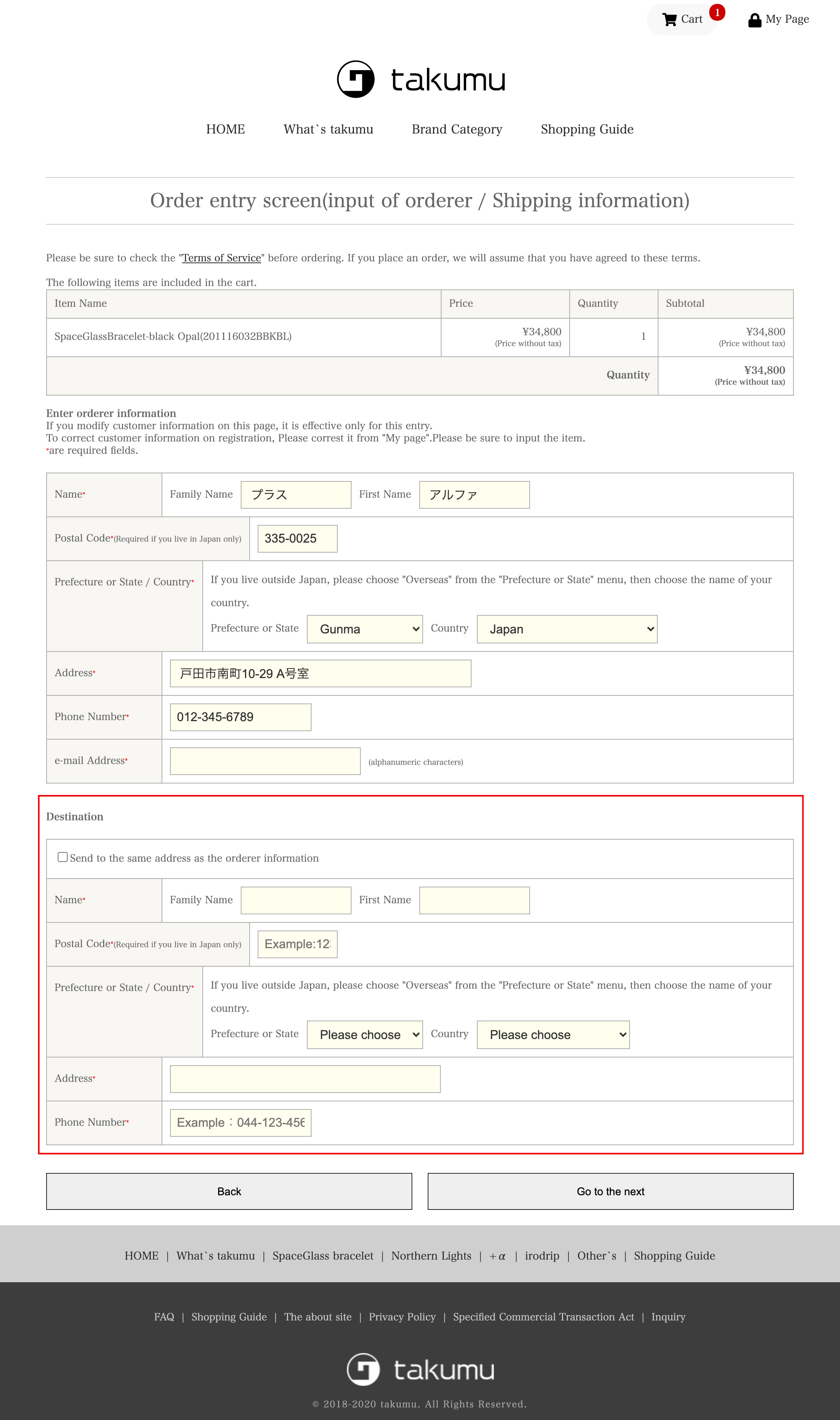Check 'Send to the same address' checkbox
Image resolution: width=840 pixels, height=1420 pixels.
(x=63, y=857)
